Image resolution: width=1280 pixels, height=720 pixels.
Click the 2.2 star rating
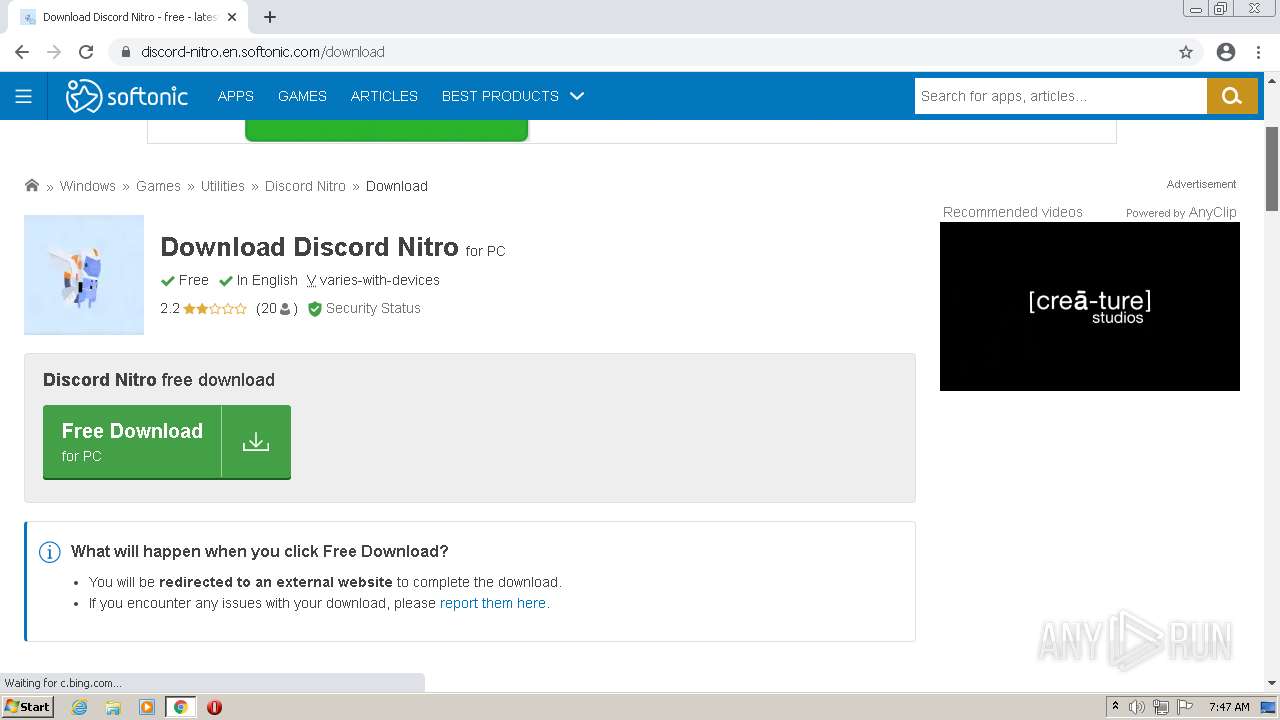(x=203, y=308)
